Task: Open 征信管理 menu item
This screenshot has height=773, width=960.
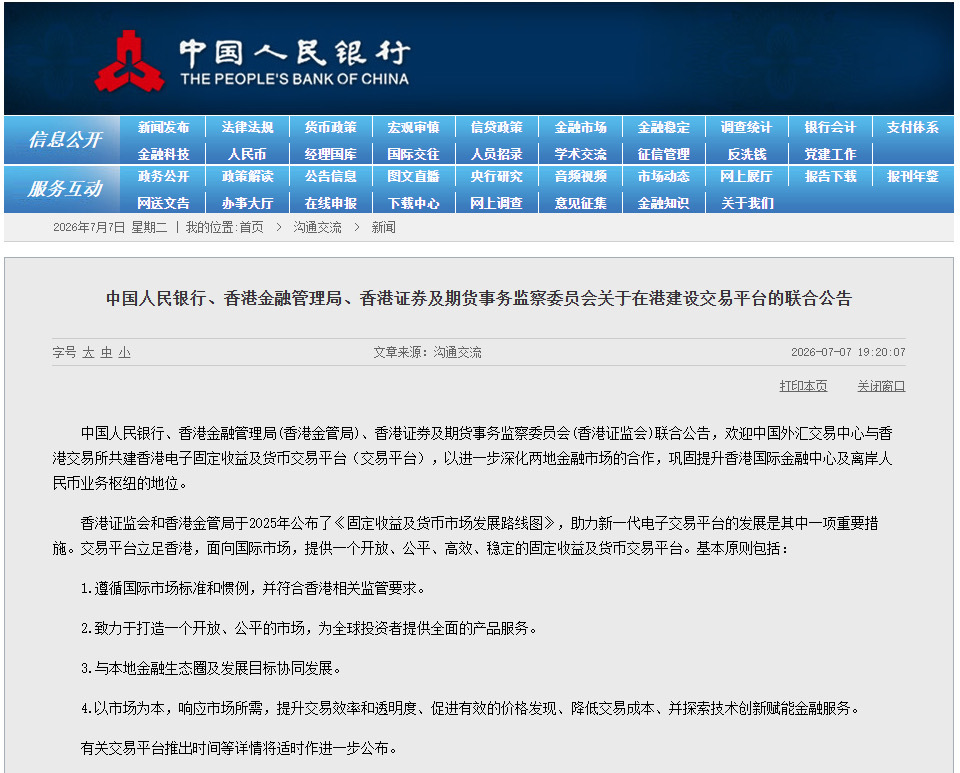Action: coord(664,154)
